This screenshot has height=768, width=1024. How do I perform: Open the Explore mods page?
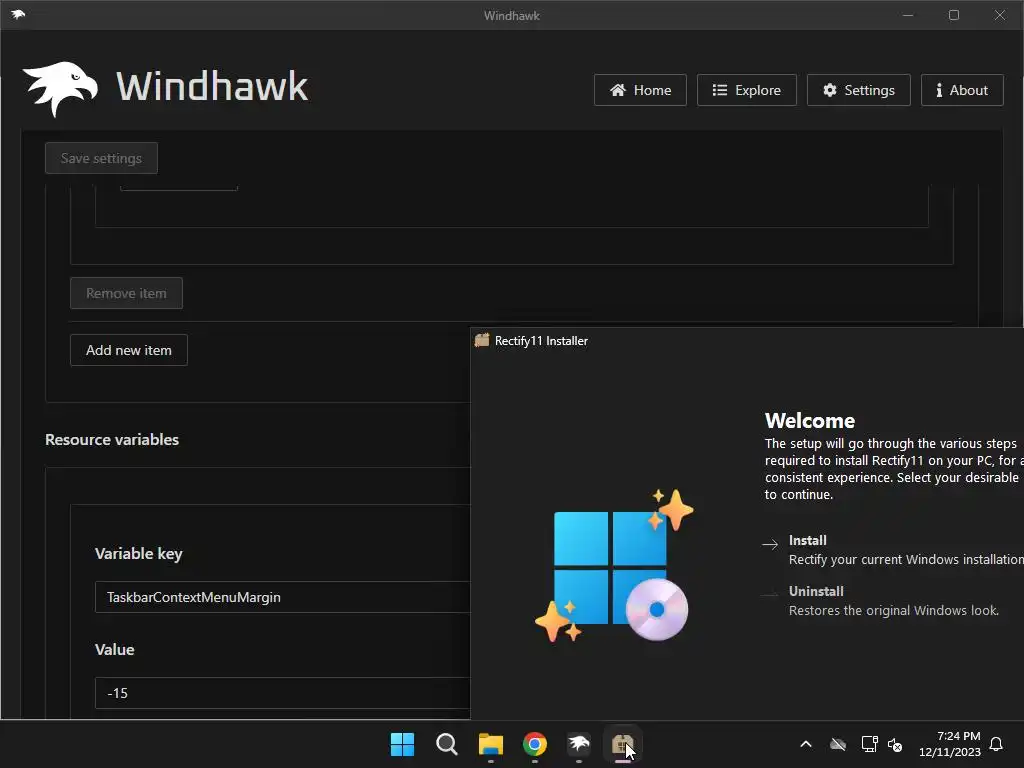(x=746, y=90)
